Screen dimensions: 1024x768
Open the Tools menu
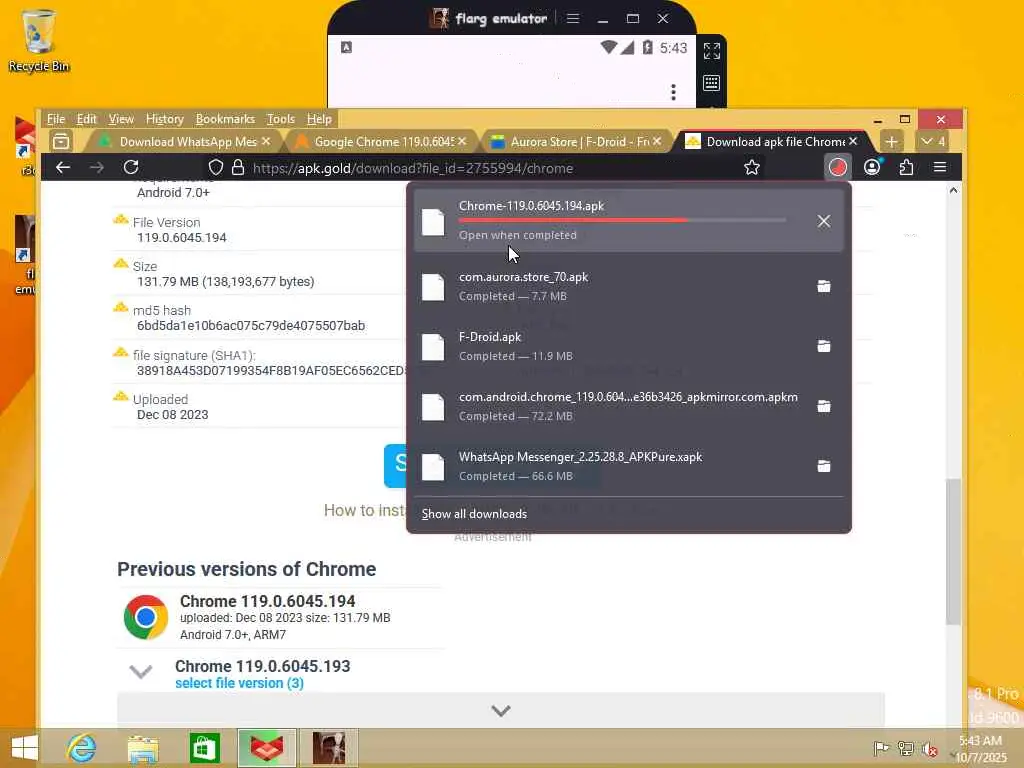[281, 119]
